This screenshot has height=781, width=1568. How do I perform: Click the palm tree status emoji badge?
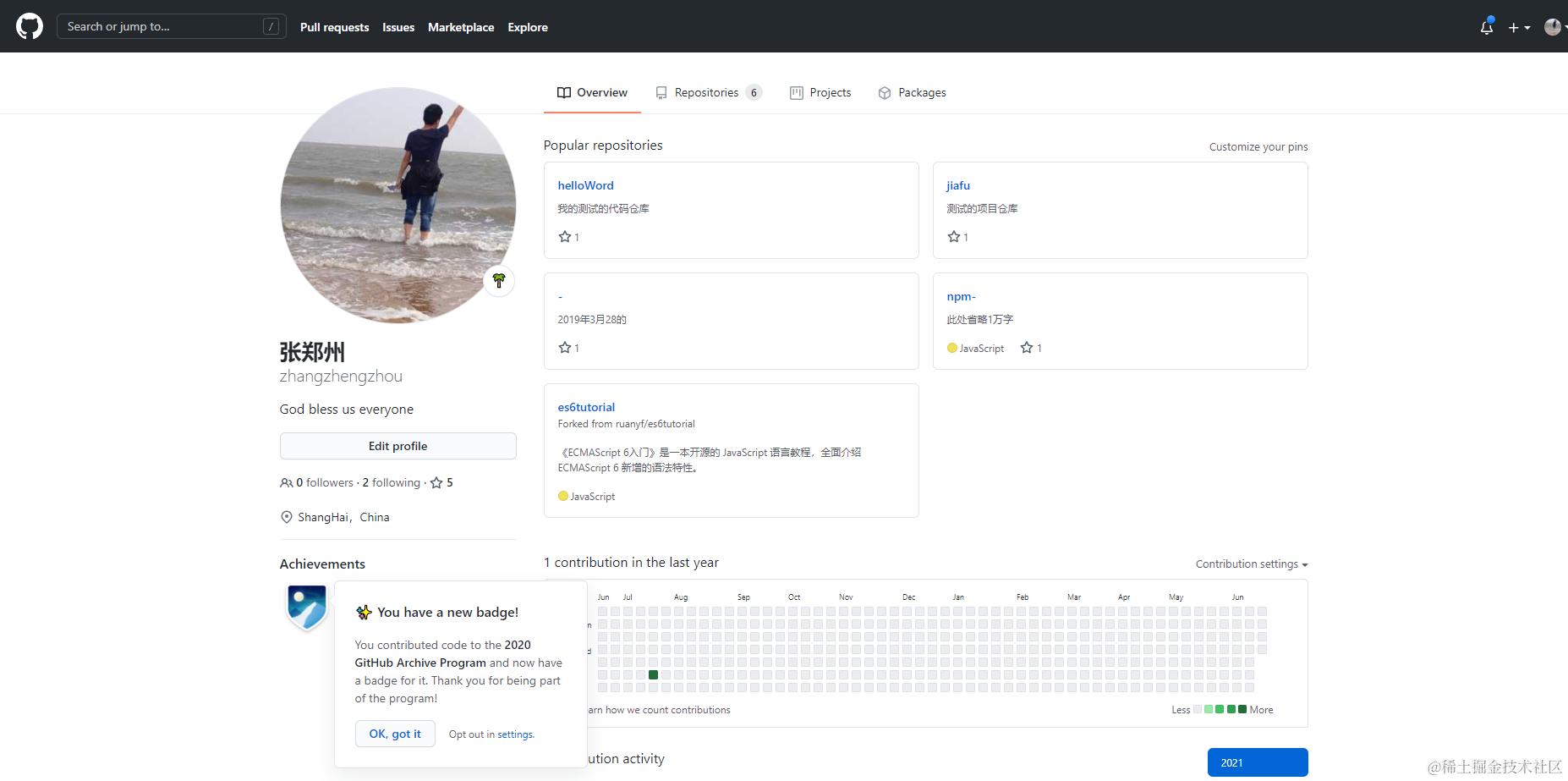click(x=499, y=280)
